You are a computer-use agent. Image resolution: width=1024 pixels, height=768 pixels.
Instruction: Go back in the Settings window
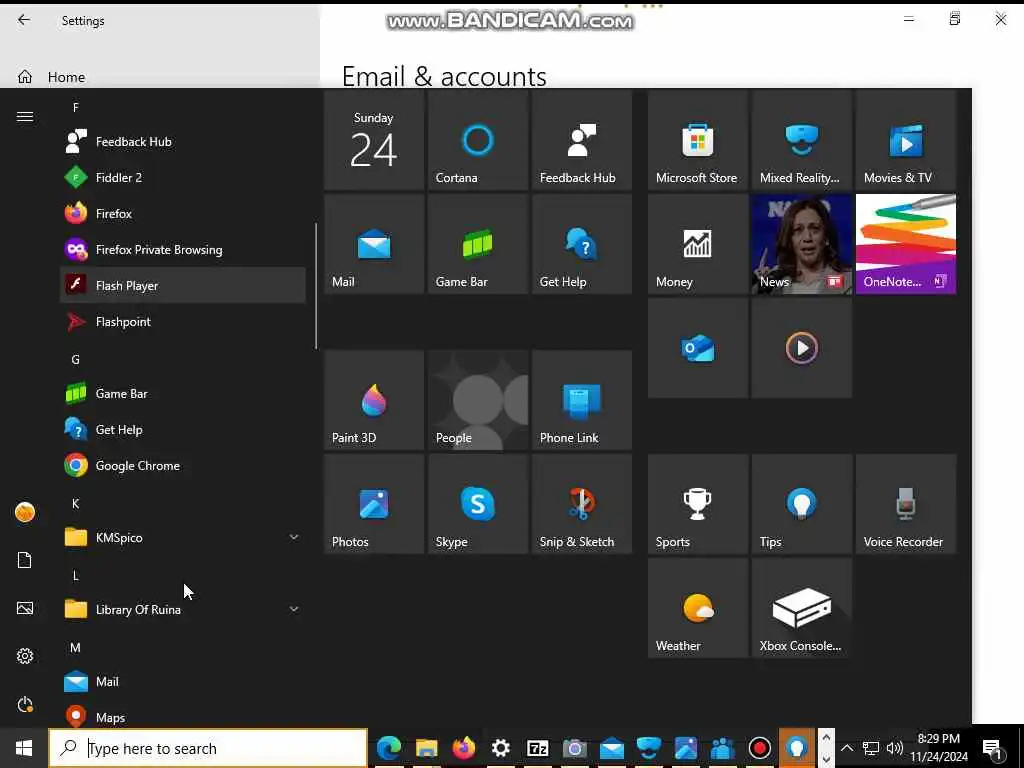[24, 20]
